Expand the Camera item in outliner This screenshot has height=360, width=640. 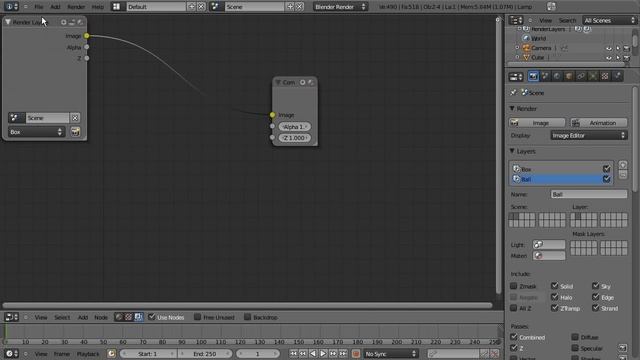click(517, 48)
